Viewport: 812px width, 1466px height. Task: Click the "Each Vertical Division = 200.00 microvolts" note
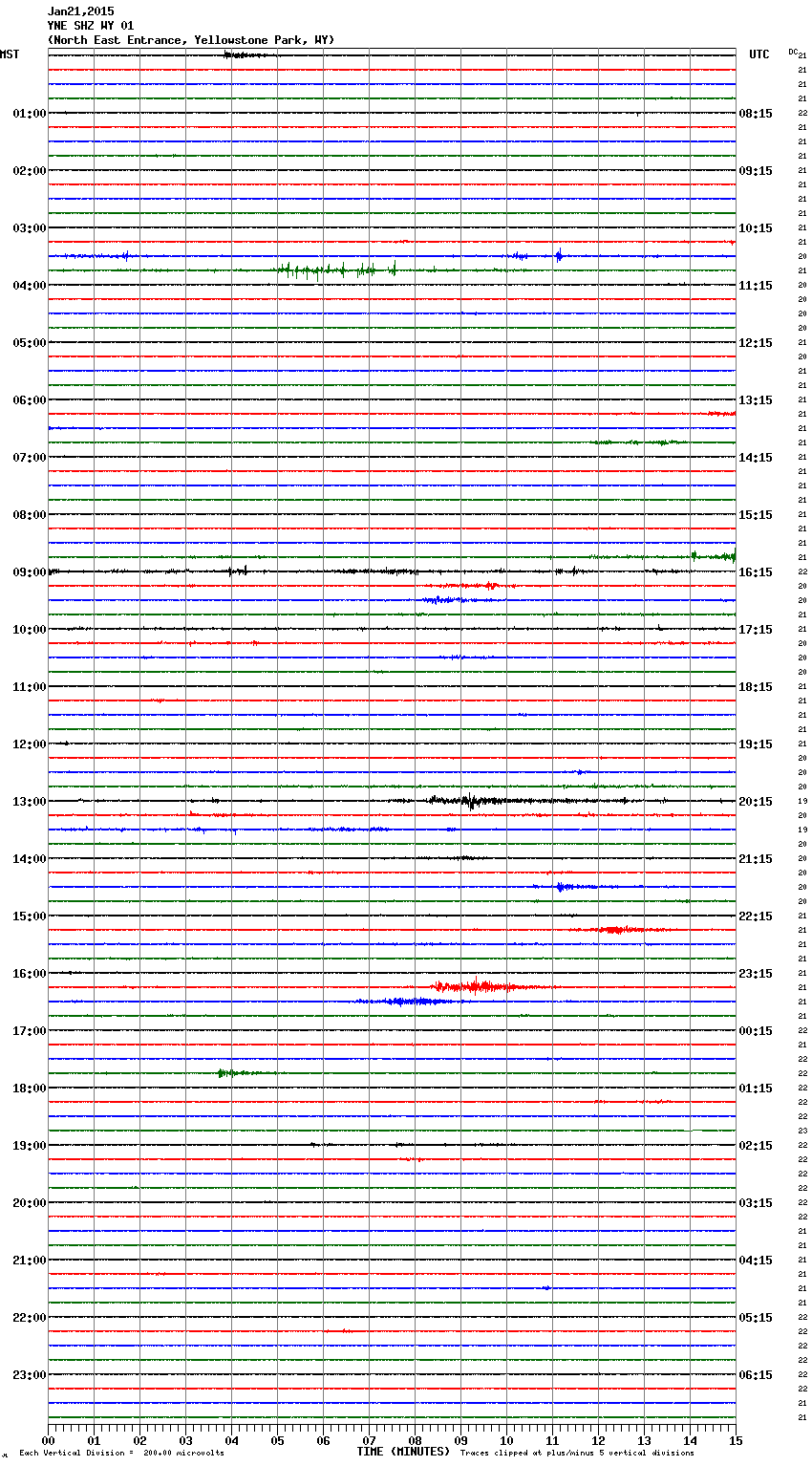121,1454
